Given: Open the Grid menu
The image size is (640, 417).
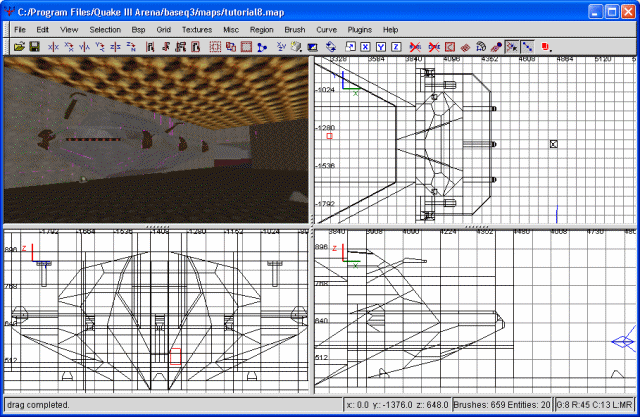Looking at the screenshot, I should (x=163, y=29).
